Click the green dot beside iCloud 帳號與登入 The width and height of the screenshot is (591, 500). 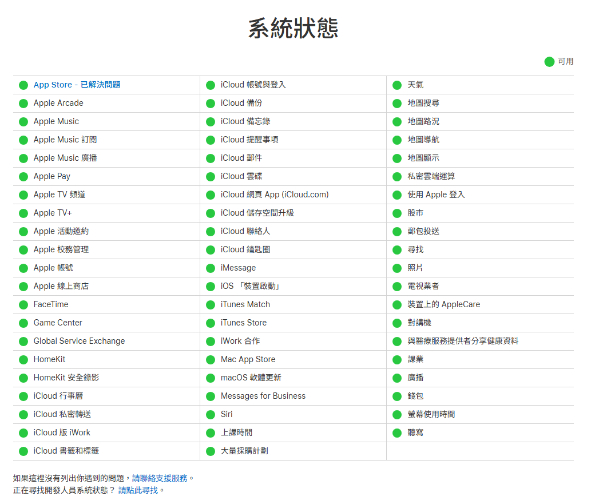210,85
